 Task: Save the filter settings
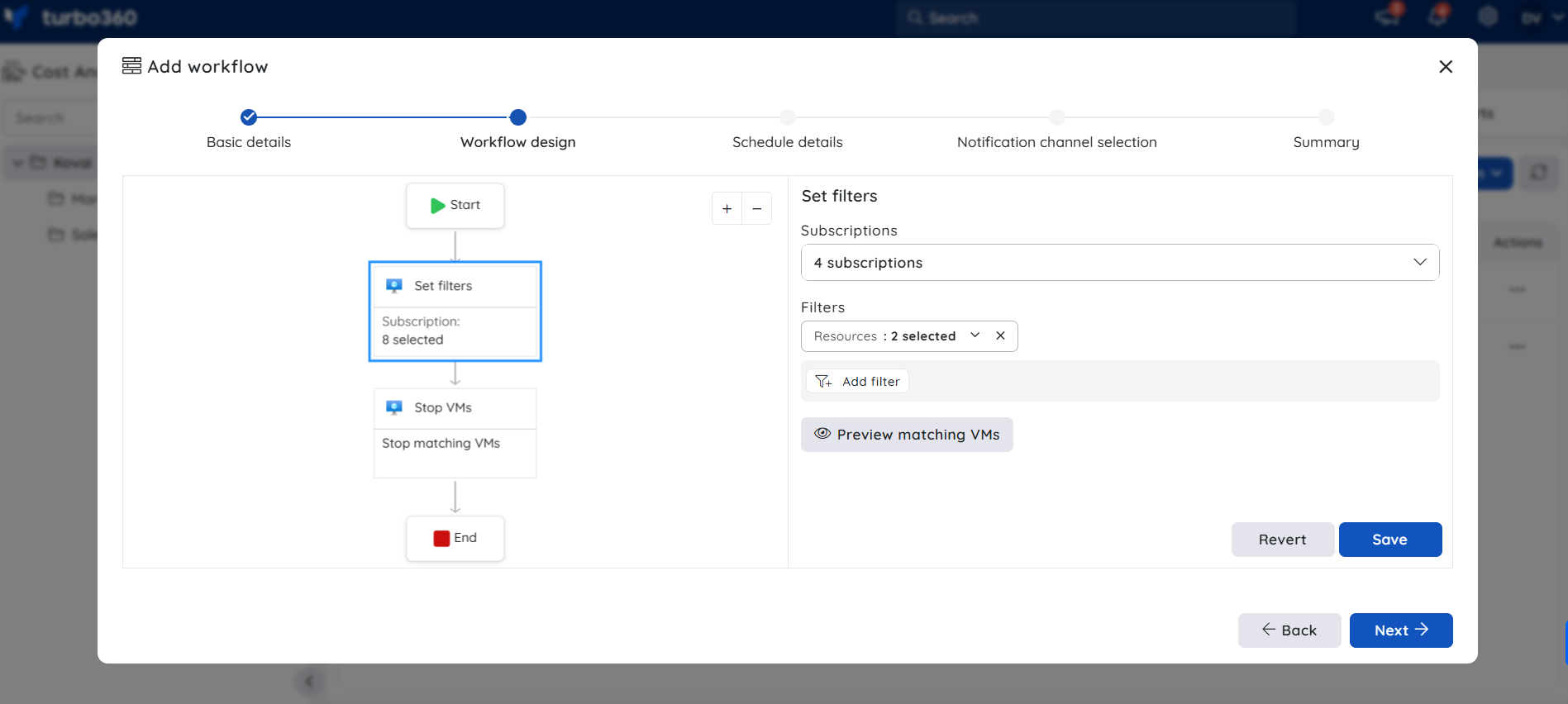point(1390,540)
